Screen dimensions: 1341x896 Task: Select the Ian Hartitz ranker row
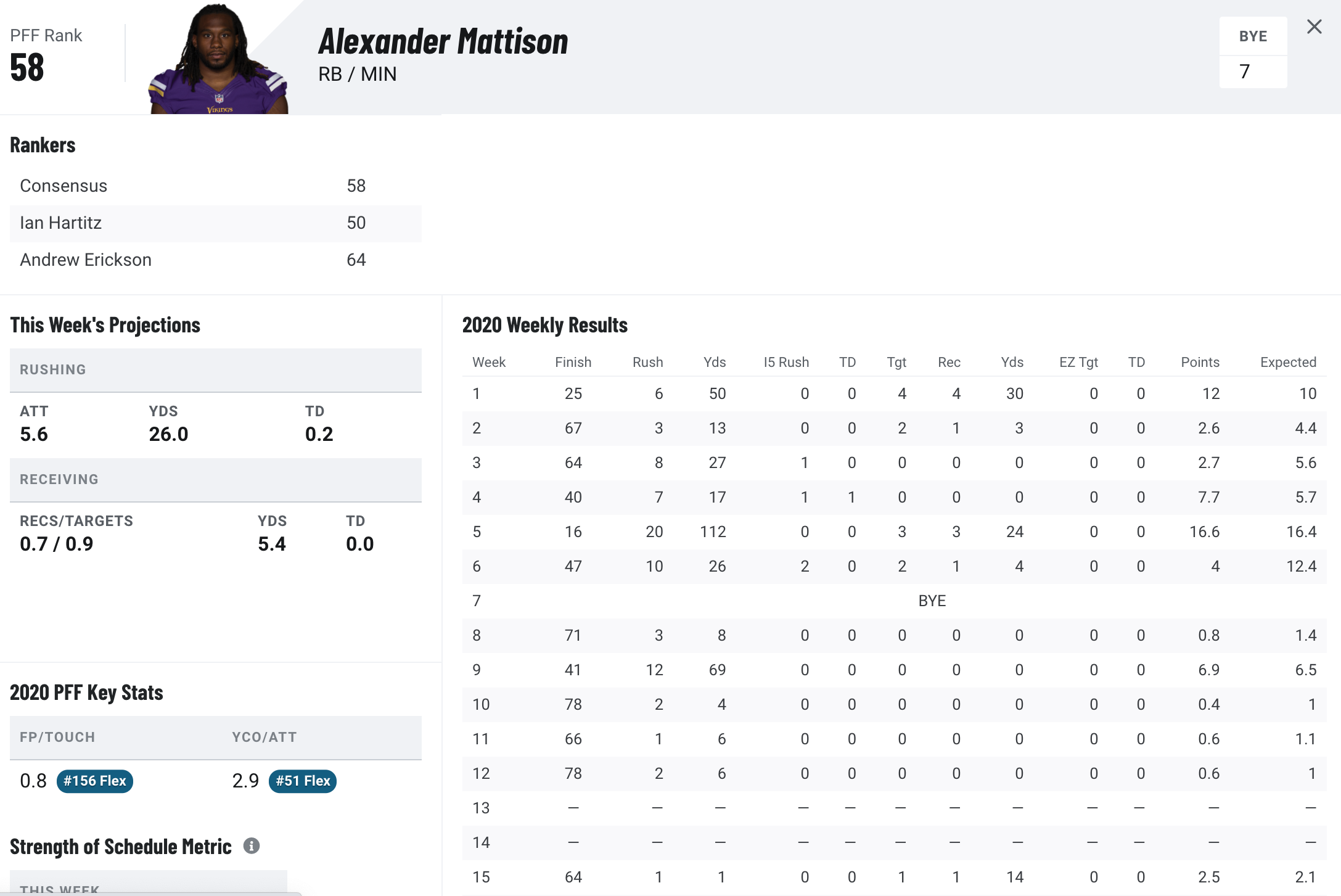(216, 223)
